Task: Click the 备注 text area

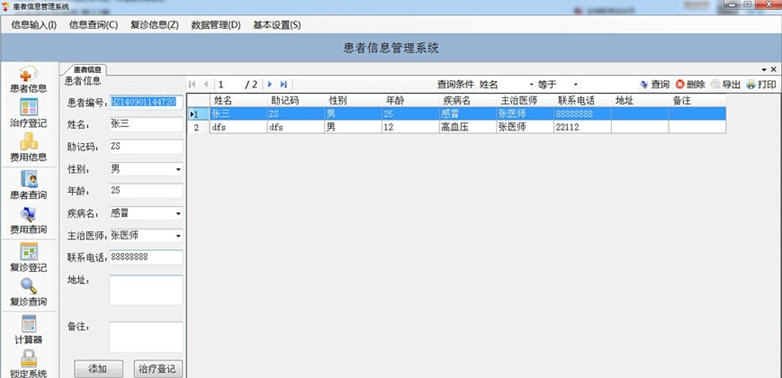Action: [x=146, y=337]
